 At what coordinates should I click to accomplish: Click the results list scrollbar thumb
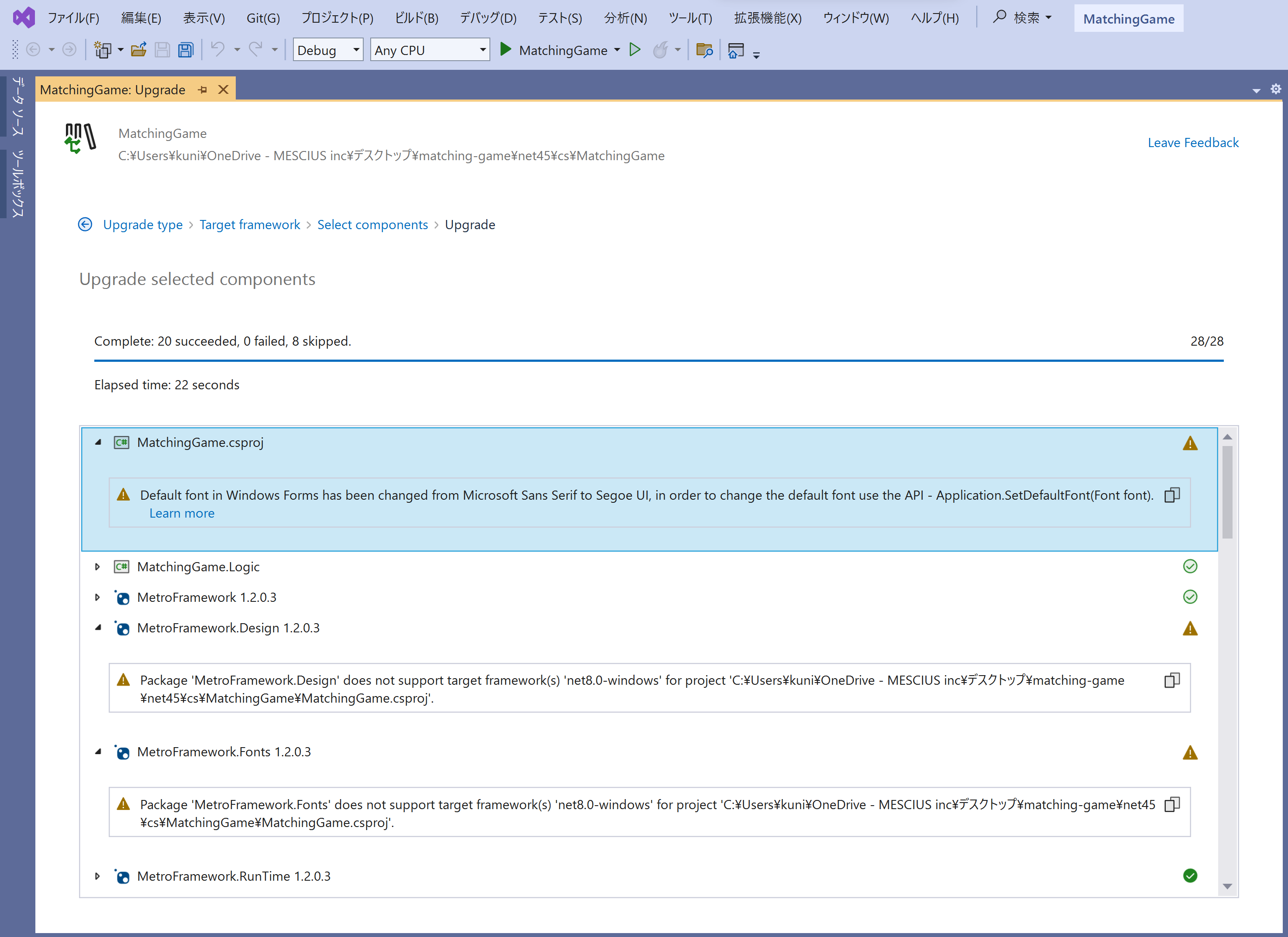coord(1227,492)
